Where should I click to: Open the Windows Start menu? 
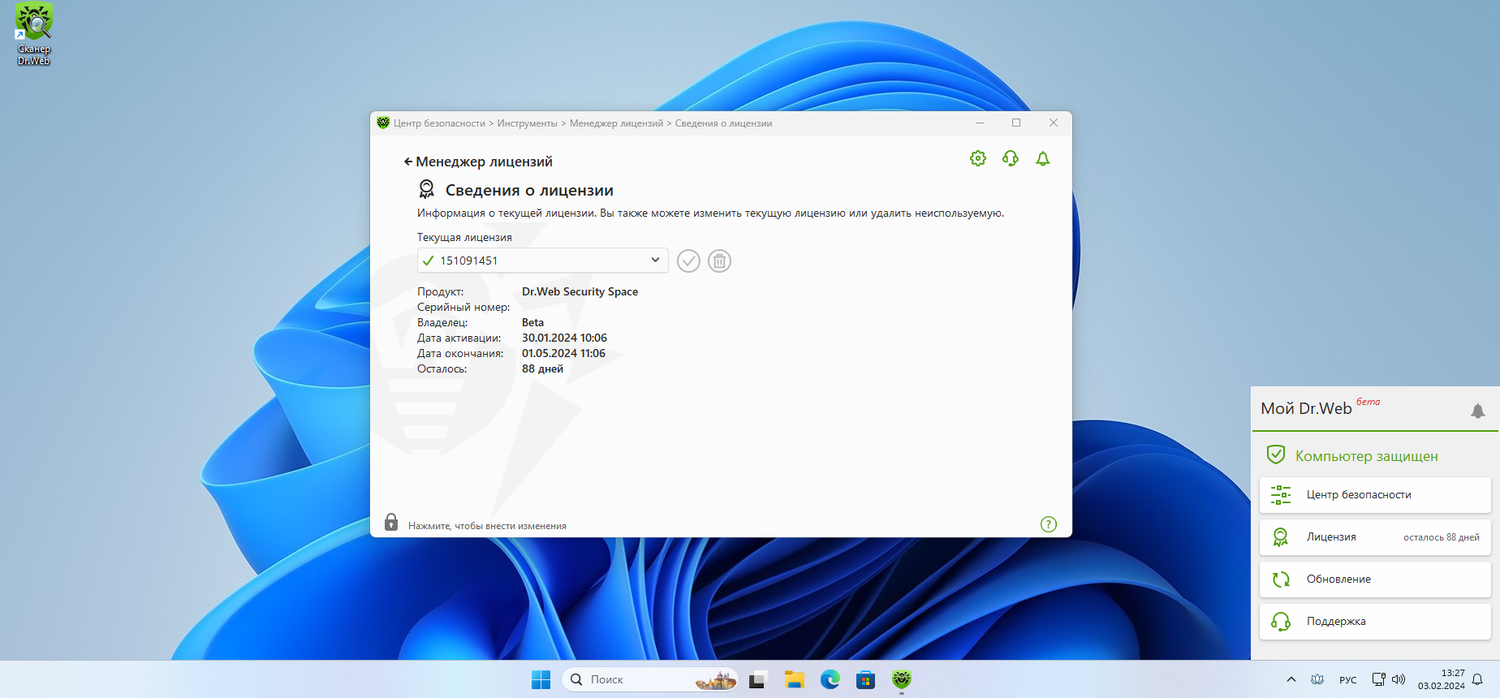coord(540,679)
